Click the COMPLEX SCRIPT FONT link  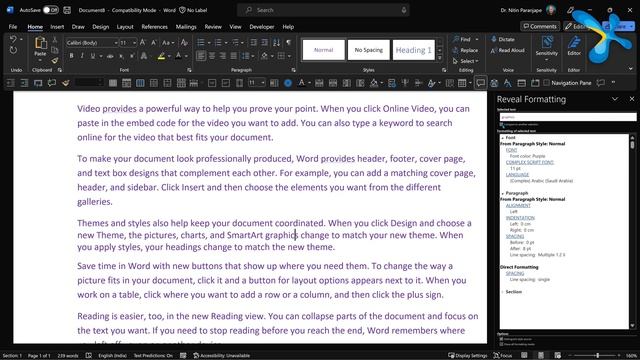530,162
